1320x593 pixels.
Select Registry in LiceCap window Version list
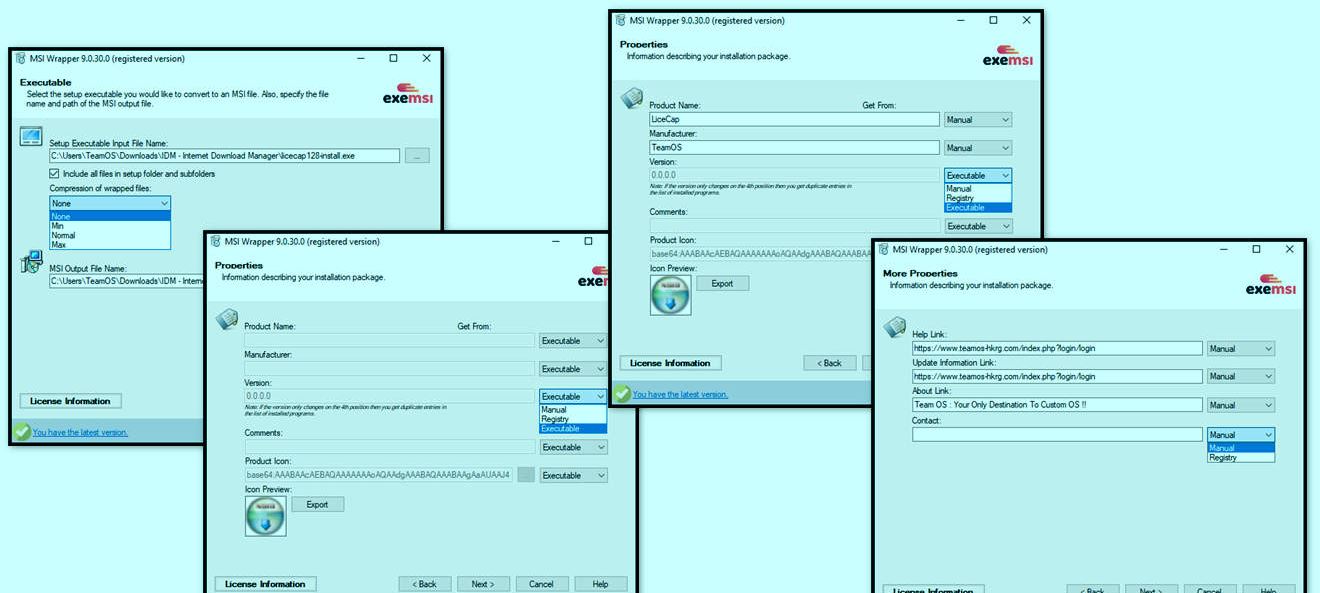pos(978,198)
